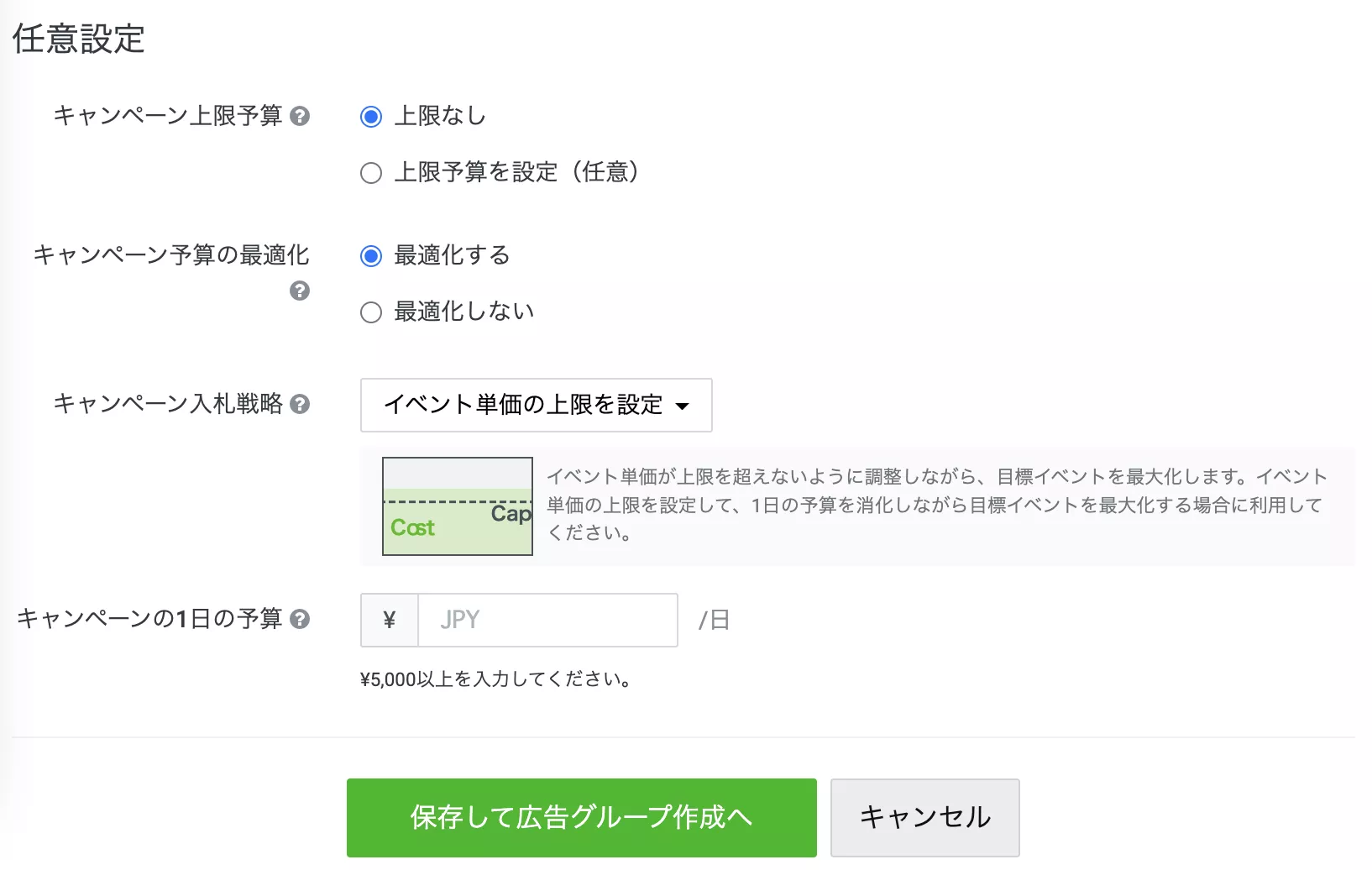Open help for キャンペーン上限予算
Image resolution: width=1372 pixels, height=870 pixels.
tap(300, 116)
